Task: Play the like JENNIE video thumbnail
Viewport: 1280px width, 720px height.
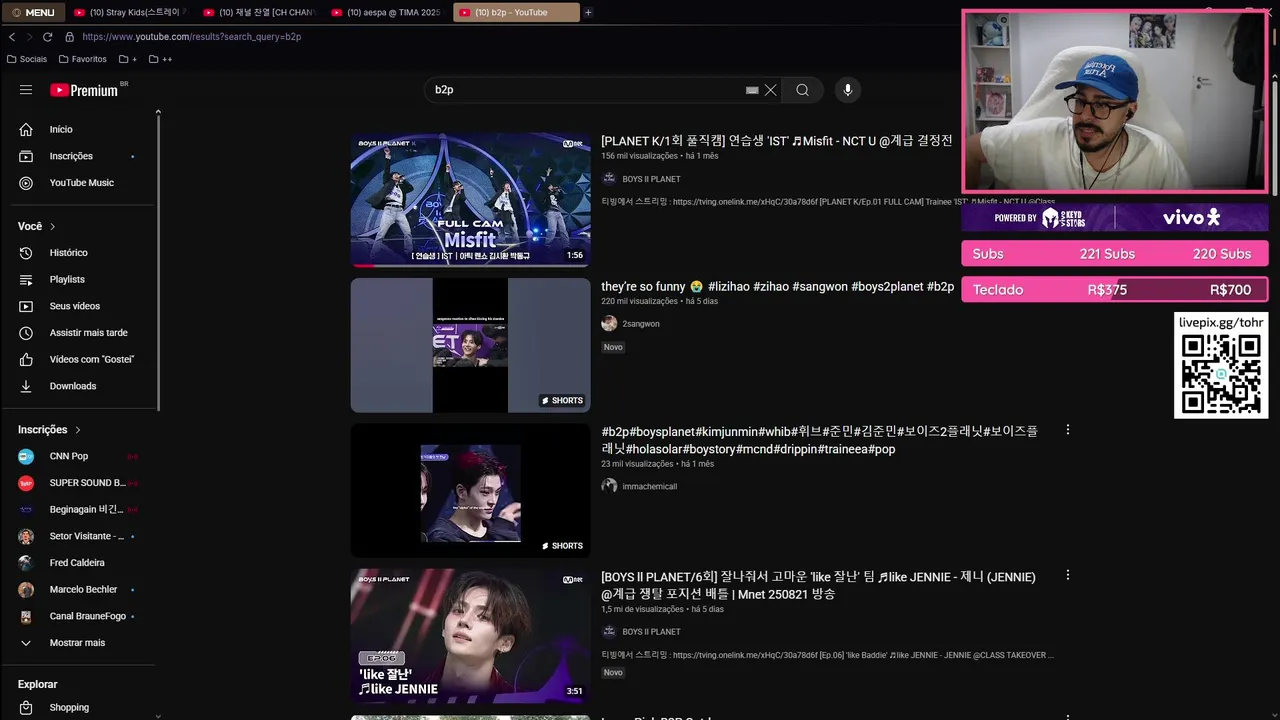Action: [470, 636]
